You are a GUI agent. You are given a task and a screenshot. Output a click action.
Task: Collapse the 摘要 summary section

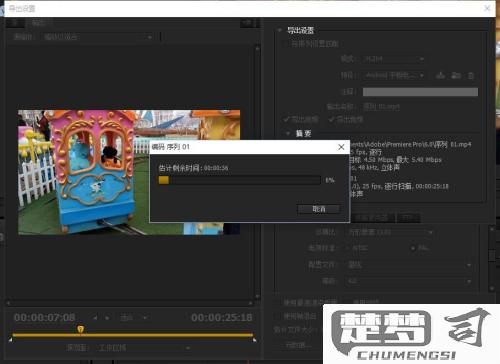[288, 134]
